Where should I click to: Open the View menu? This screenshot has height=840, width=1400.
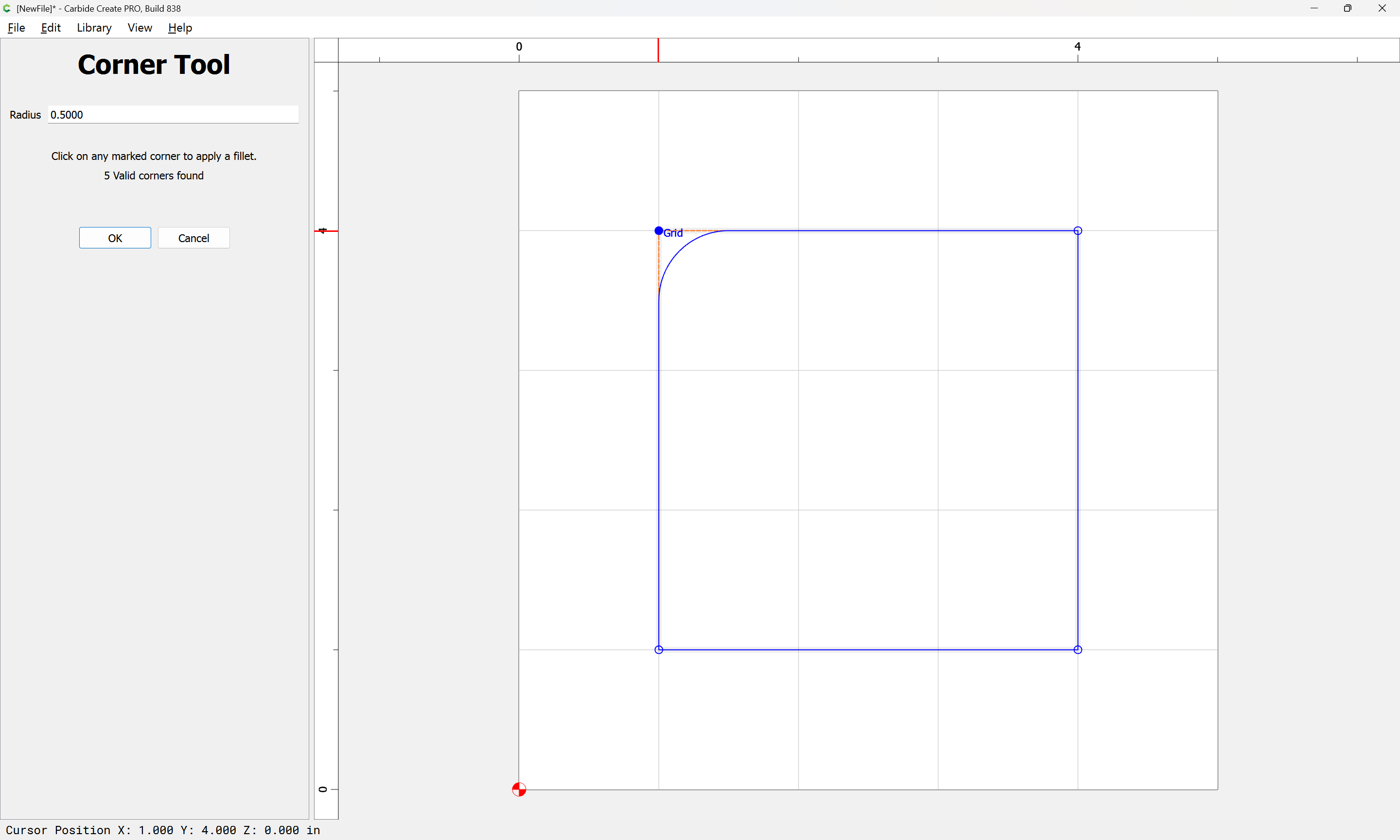tap(139, 28)
